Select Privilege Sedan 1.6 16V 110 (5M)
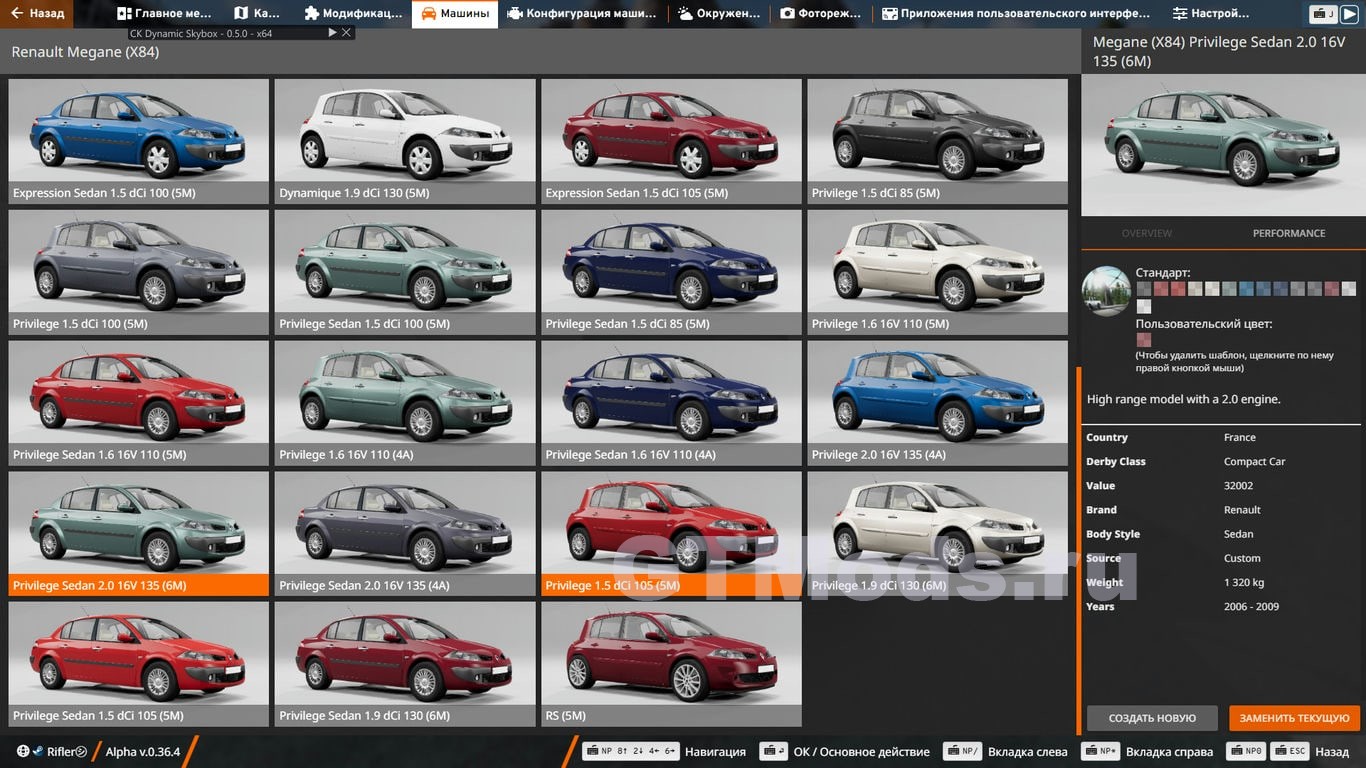The image size is (1366, 768). point(139,403)
